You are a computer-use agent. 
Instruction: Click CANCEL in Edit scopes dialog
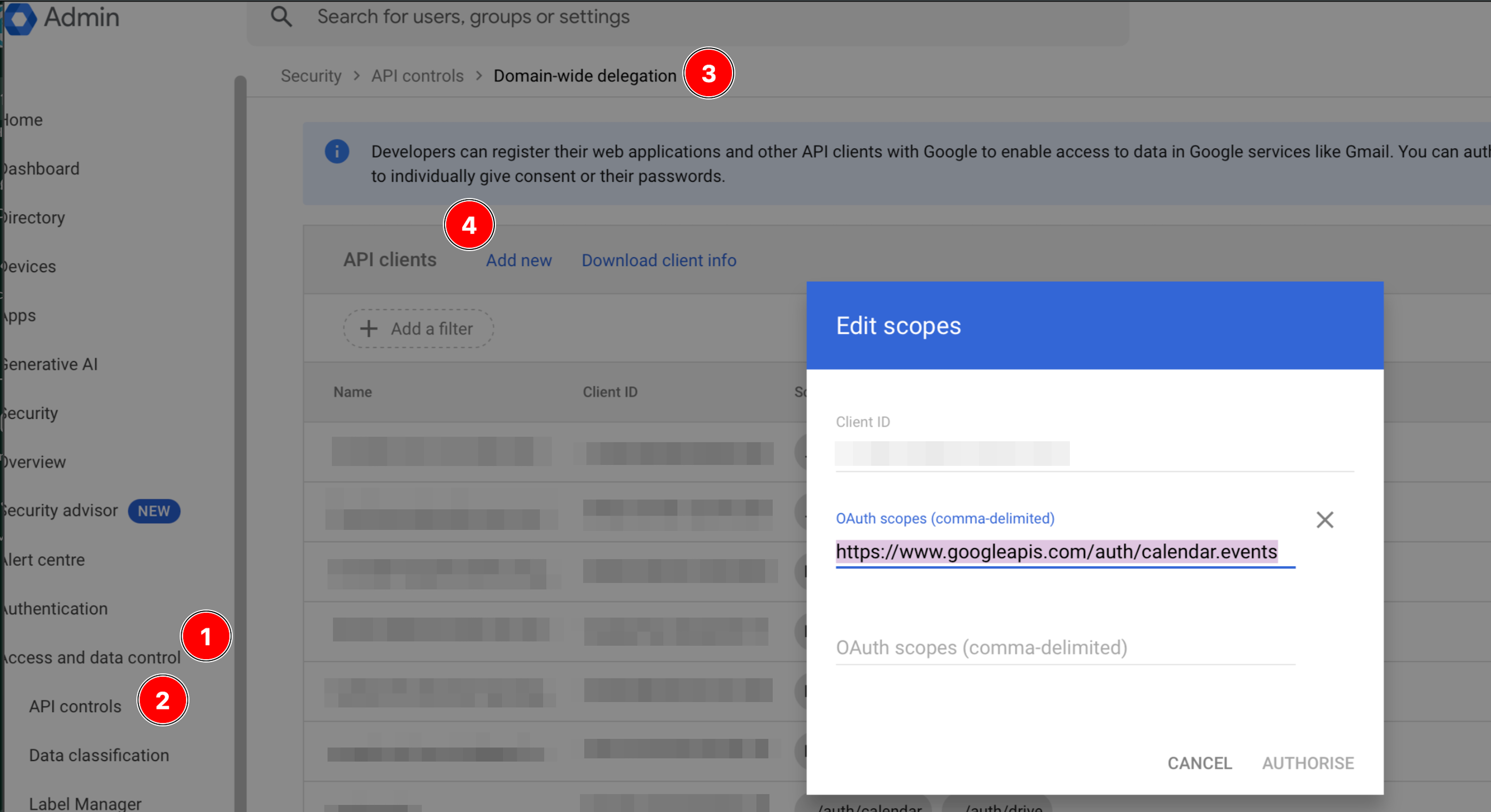coord(1199,763)
